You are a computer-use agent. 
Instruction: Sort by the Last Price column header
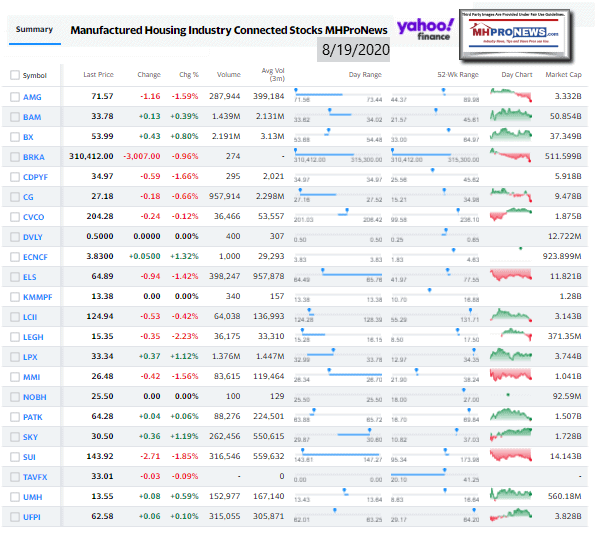[99, 75]
